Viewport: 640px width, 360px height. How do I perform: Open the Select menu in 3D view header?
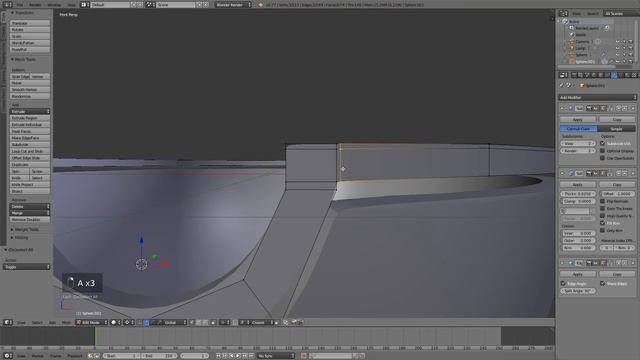[x=37, y=322]
